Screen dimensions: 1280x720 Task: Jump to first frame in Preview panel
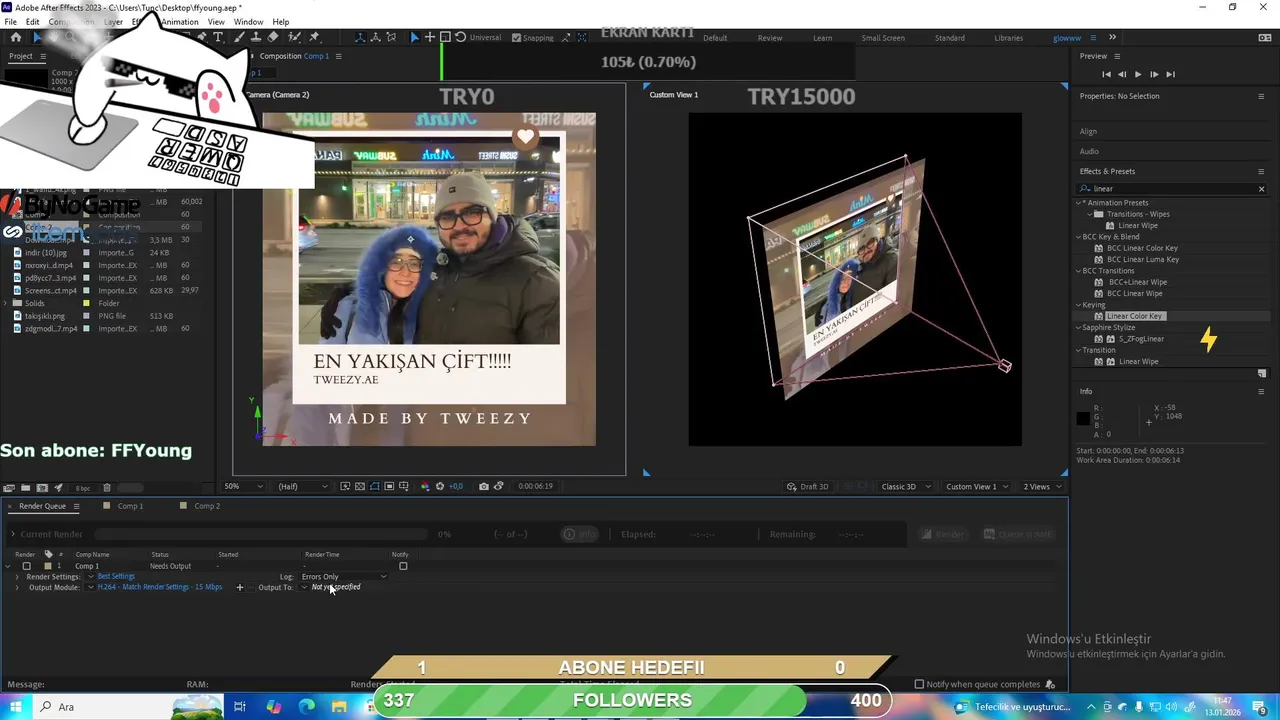tap(1106, 74)
